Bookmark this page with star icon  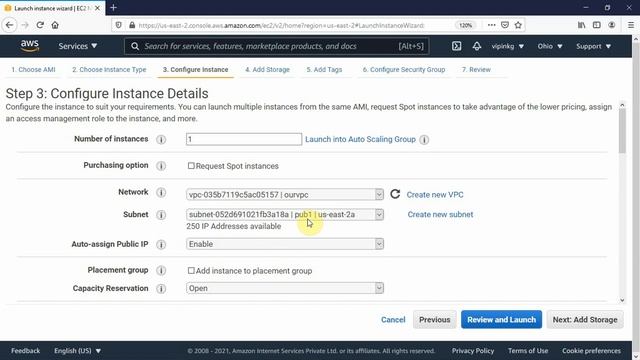[518, 25]
